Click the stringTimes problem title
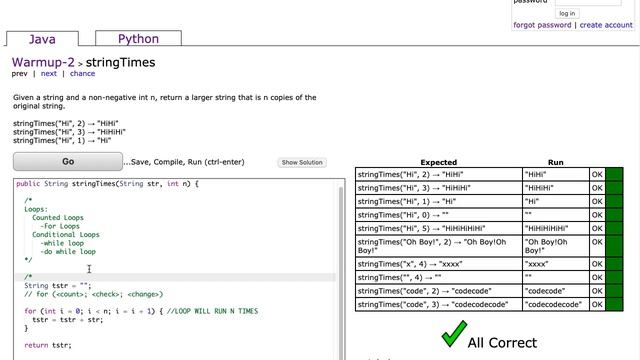The image size is (640, 360). click(x=120, y=62)
